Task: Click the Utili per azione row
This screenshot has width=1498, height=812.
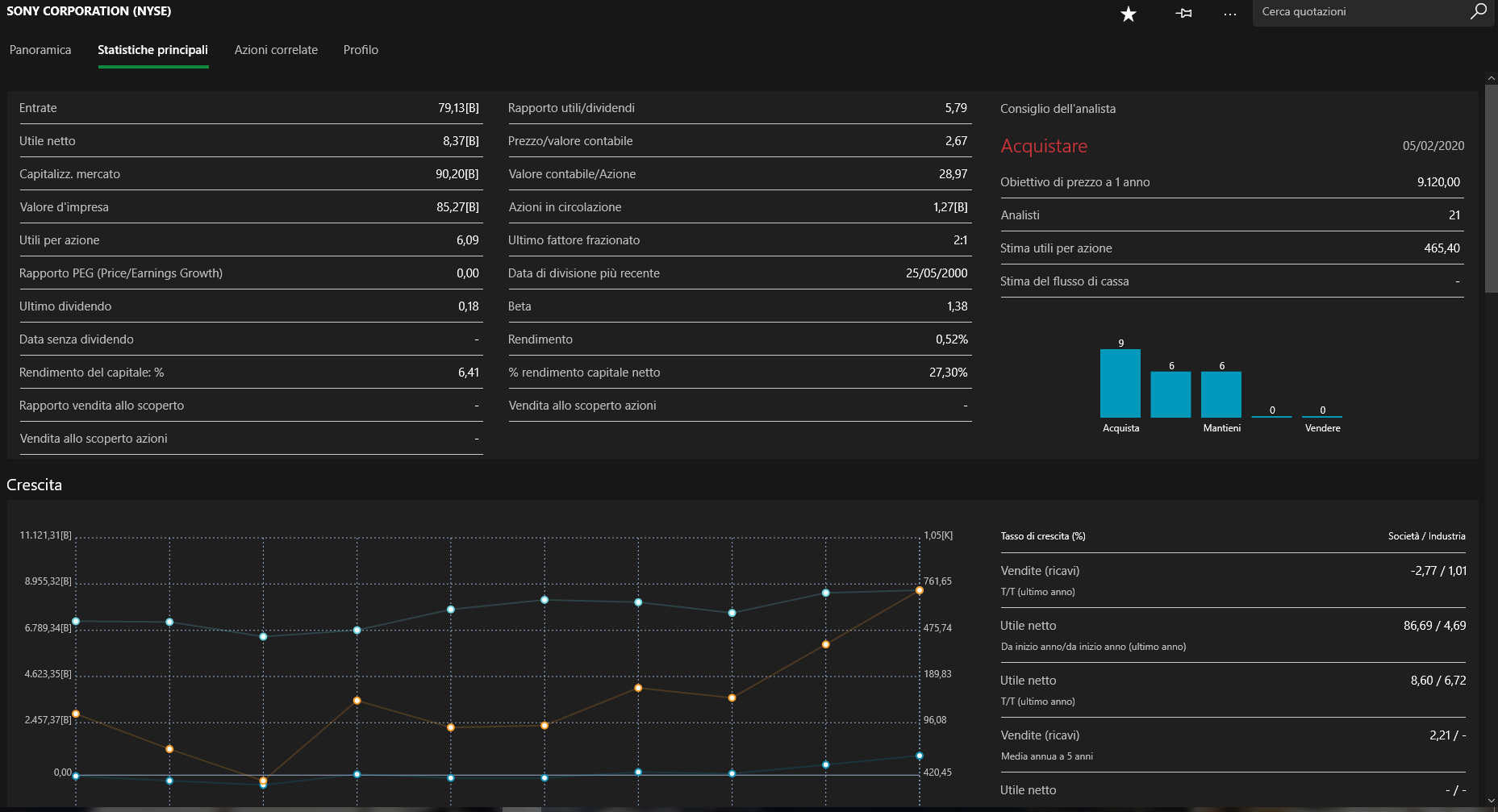Action: [251, 240]
